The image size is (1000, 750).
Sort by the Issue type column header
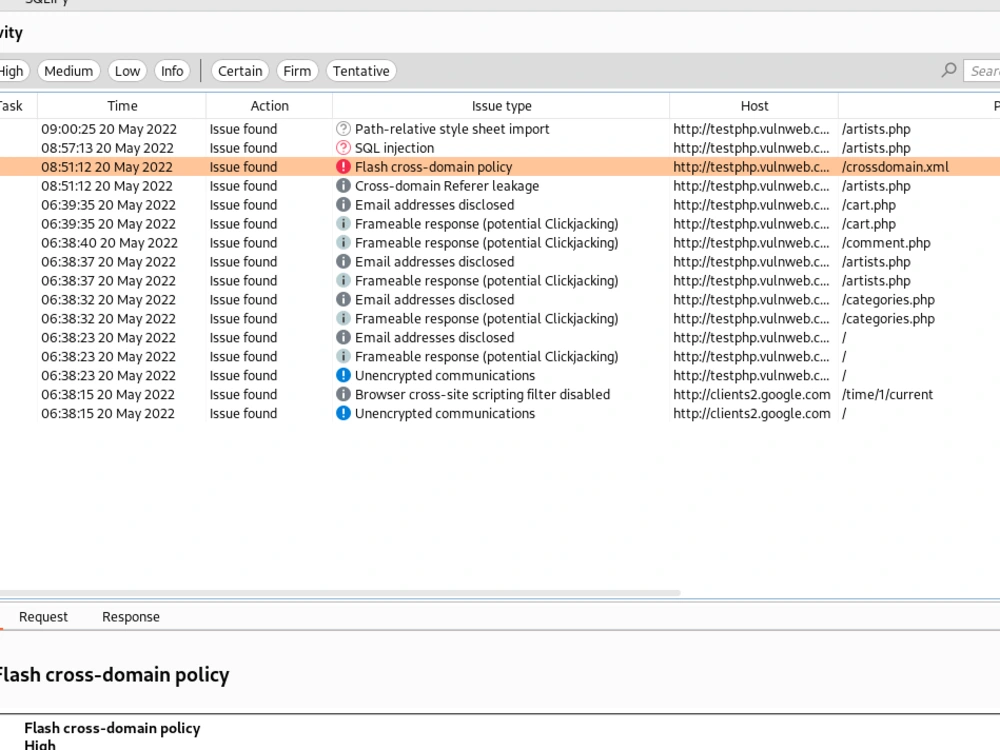(501, 106)
